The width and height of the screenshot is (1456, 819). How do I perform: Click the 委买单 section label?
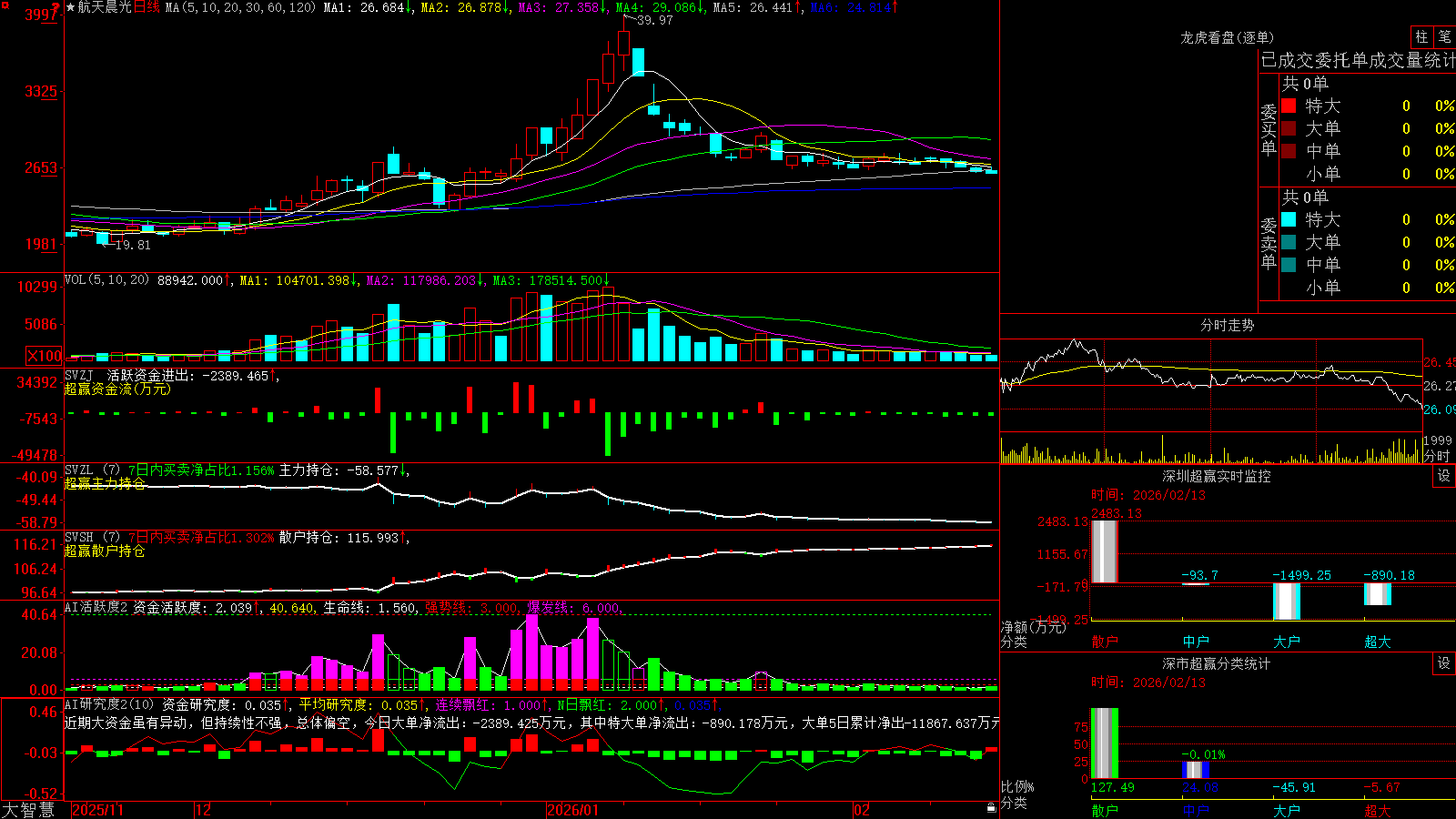(x=1269, y=130)
